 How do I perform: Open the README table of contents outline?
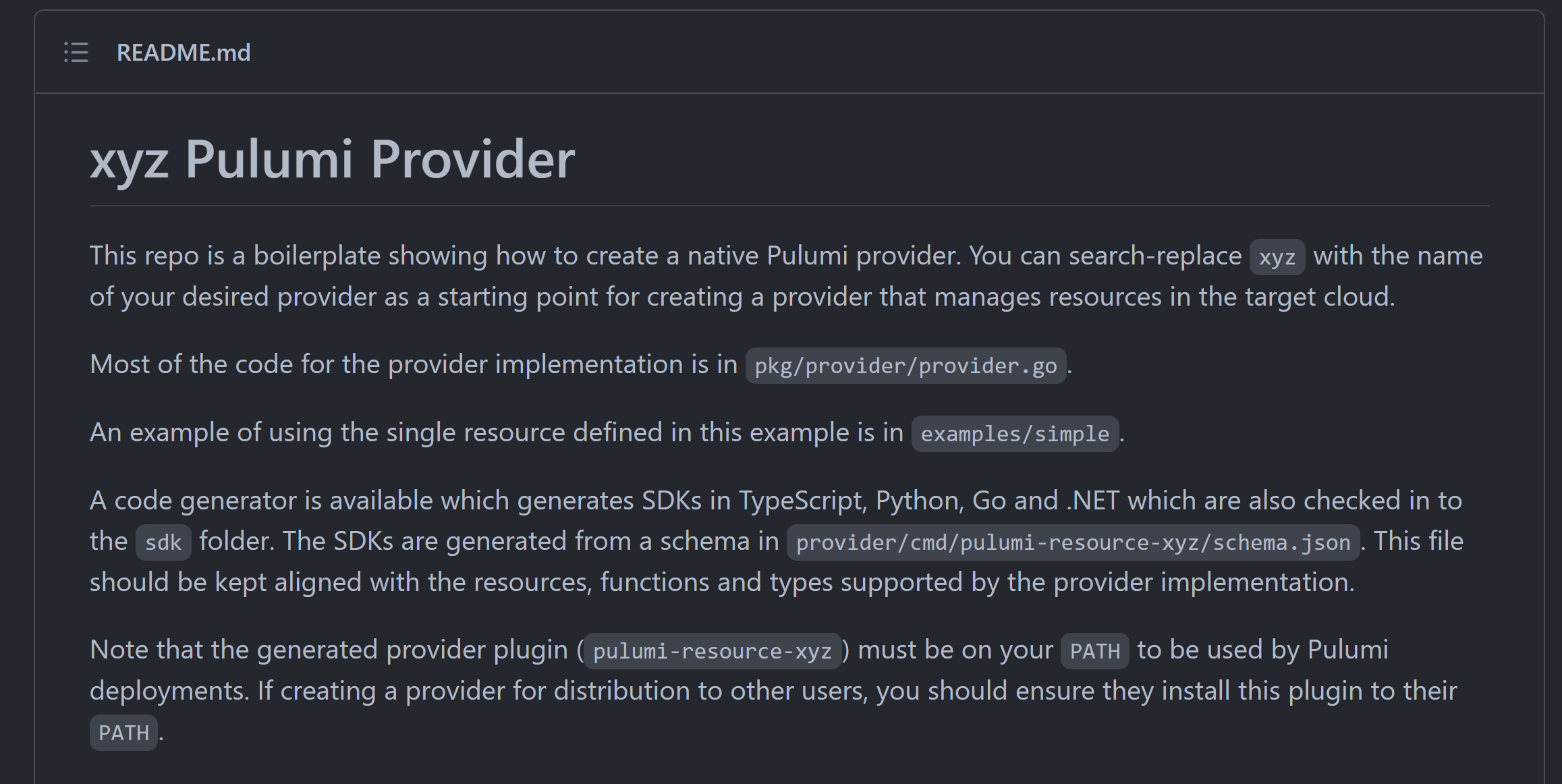click(x=76, y=53)
